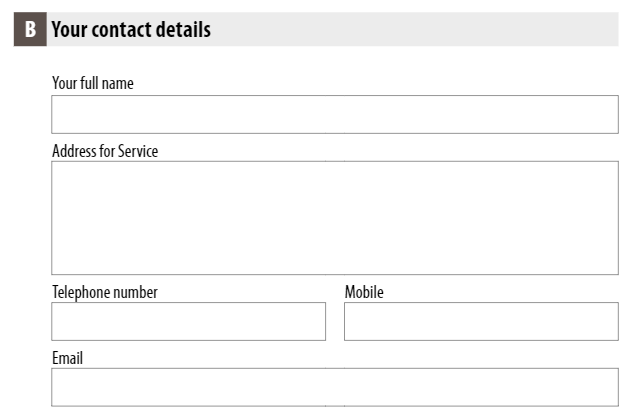
Task: Select the 'Your contact details' heading
Action: [131, 30]
